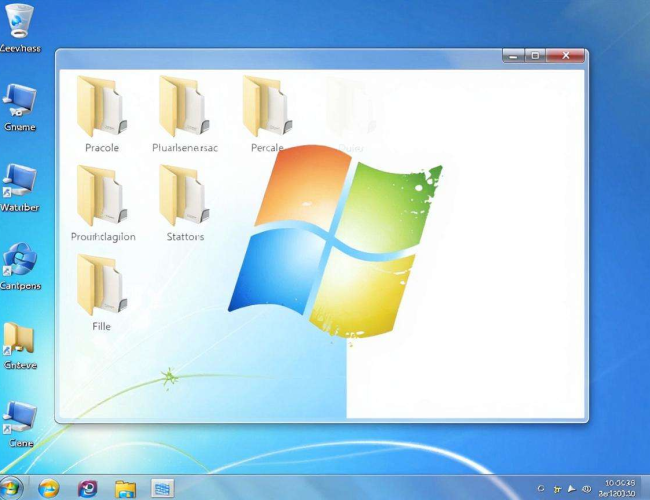Open the Start menu orb
Viewport: 650px width, 500px height.
[10, 488]
